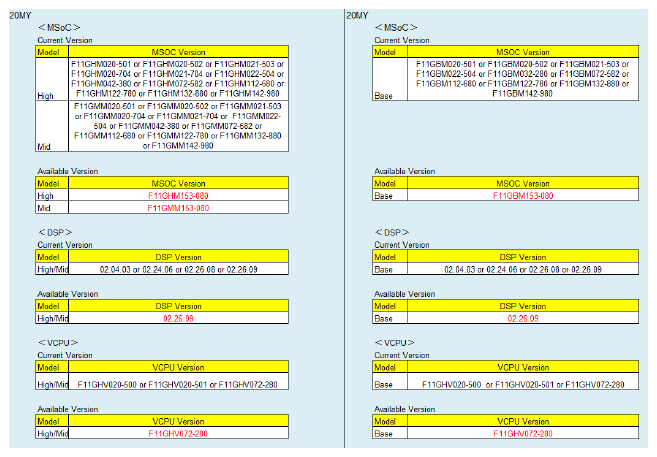Image resolution: width=657 pixels, height=457 pixels.
Task: Select the red 02.26.09 cell for High/Mid
Action: coord(178,318)
